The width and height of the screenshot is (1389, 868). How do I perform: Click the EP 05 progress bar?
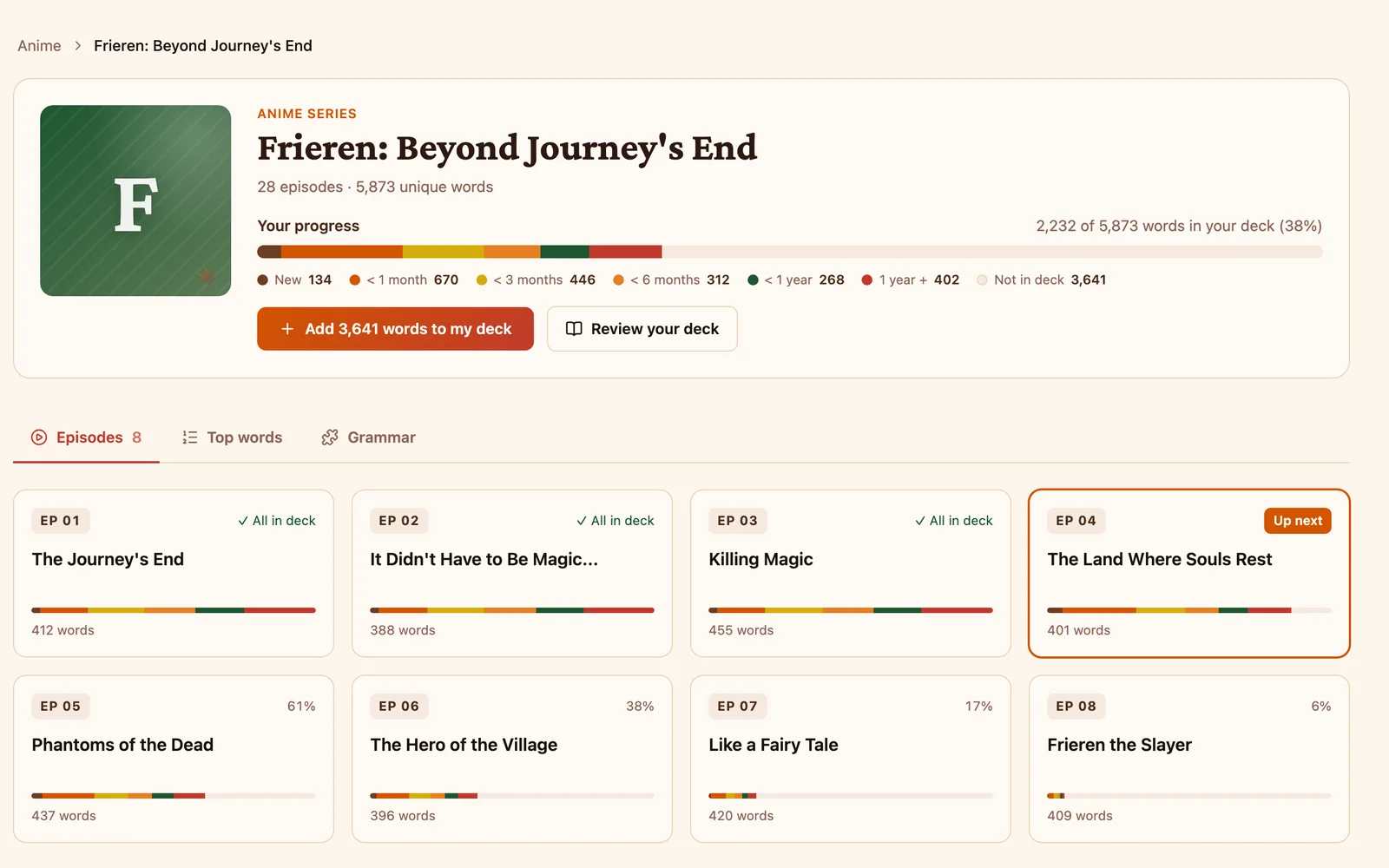click(174, 796)
